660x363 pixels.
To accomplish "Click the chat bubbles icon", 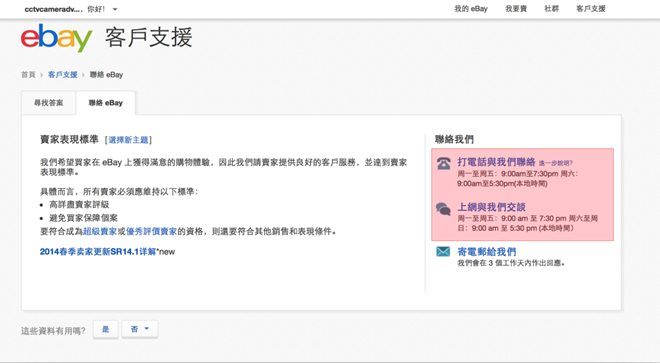I will [443, 208].
